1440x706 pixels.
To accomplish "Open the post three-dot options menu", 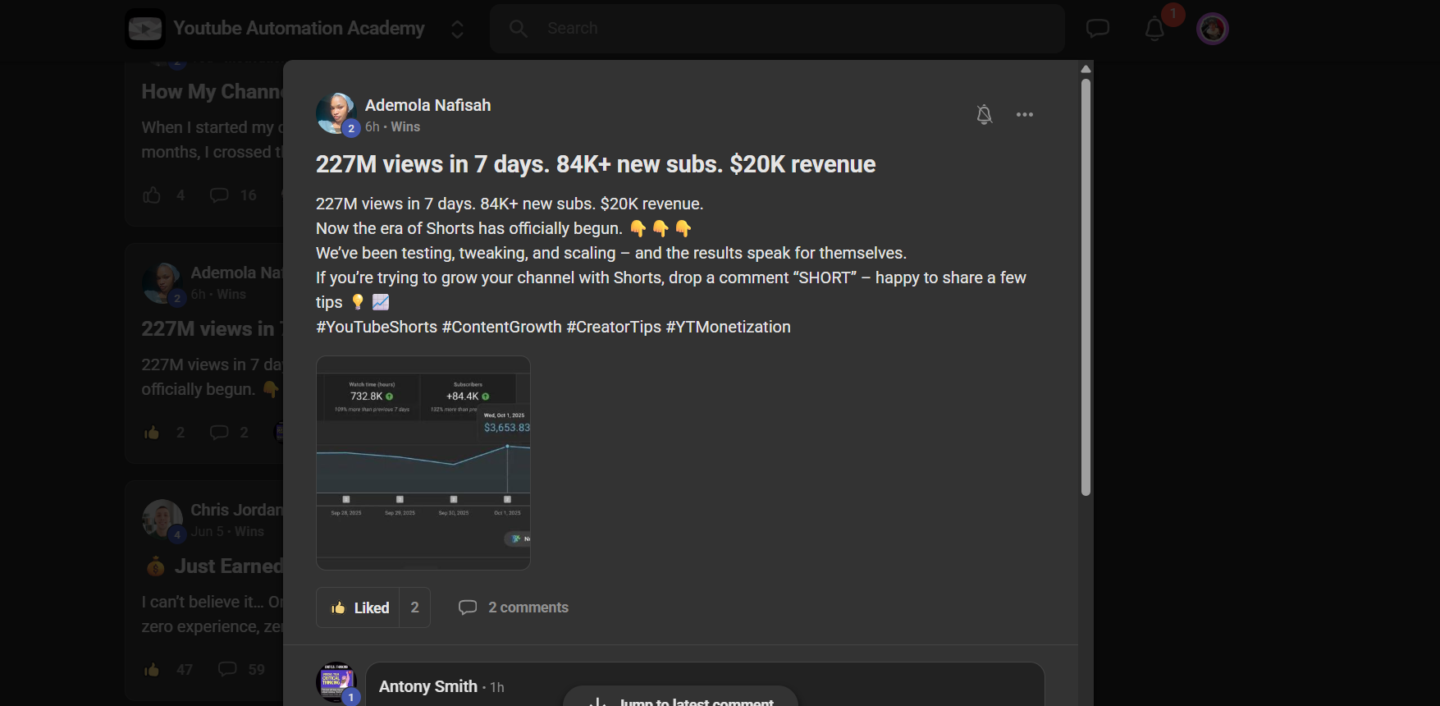I will tap(1025, 115).
